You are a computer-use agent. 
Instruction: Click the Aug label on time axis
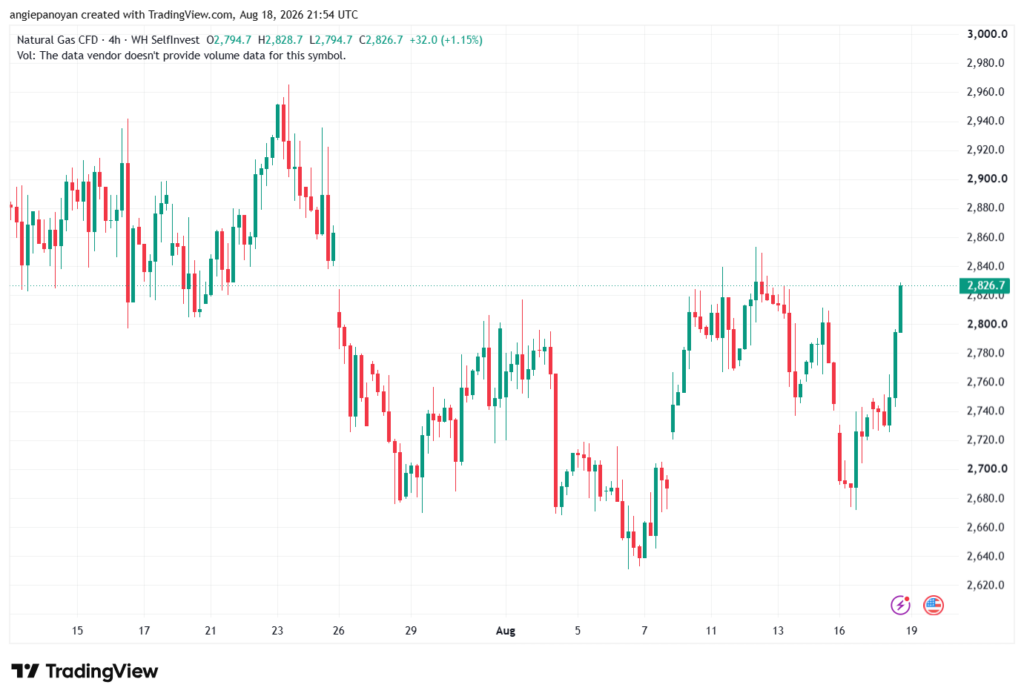[x=505, y=630]
